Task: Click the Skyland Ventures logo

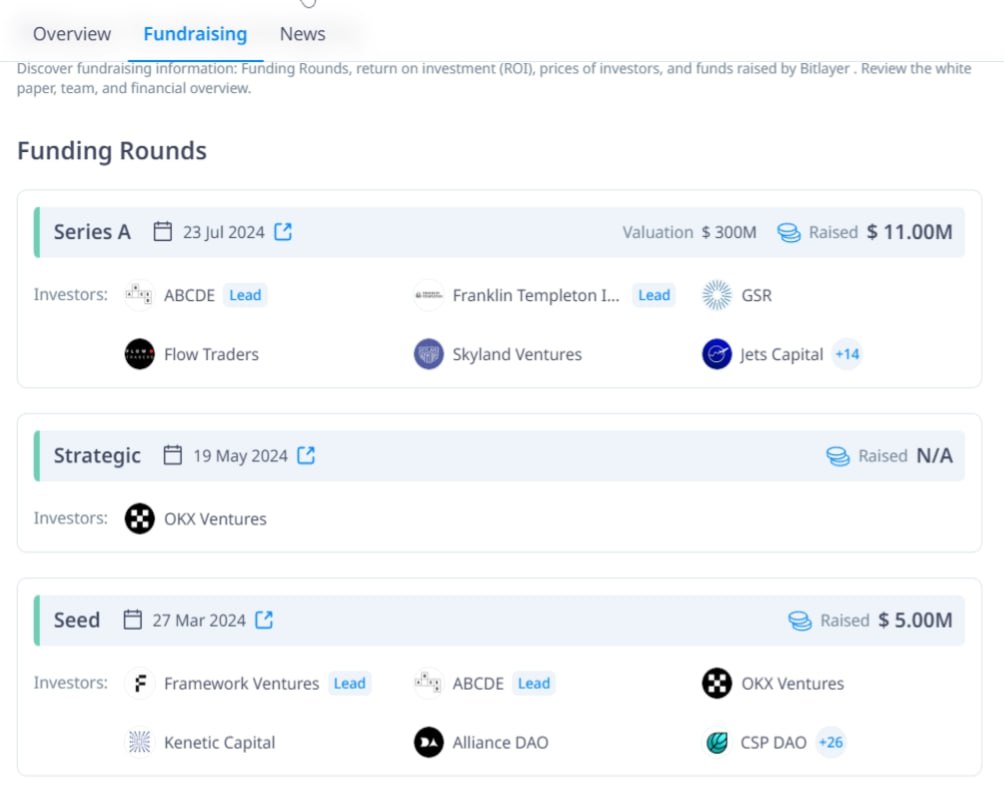Action: (428, 354)
